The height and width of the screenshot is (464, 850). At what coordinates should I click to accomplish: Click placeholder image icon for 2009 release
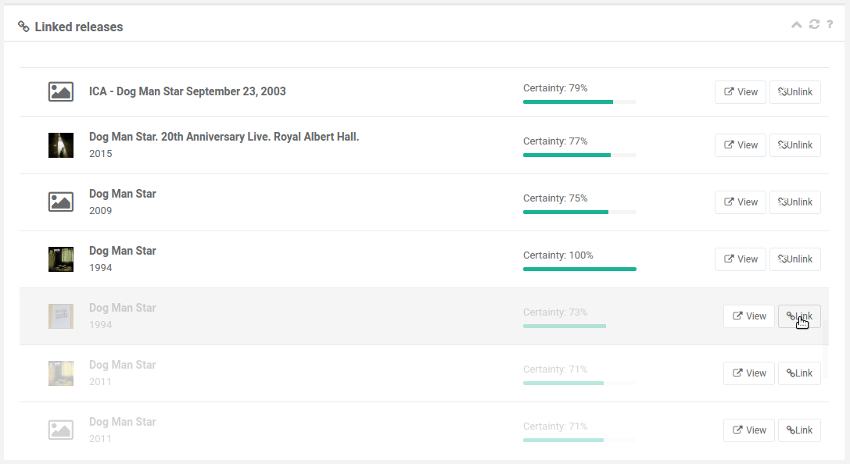tap(61, 202)
